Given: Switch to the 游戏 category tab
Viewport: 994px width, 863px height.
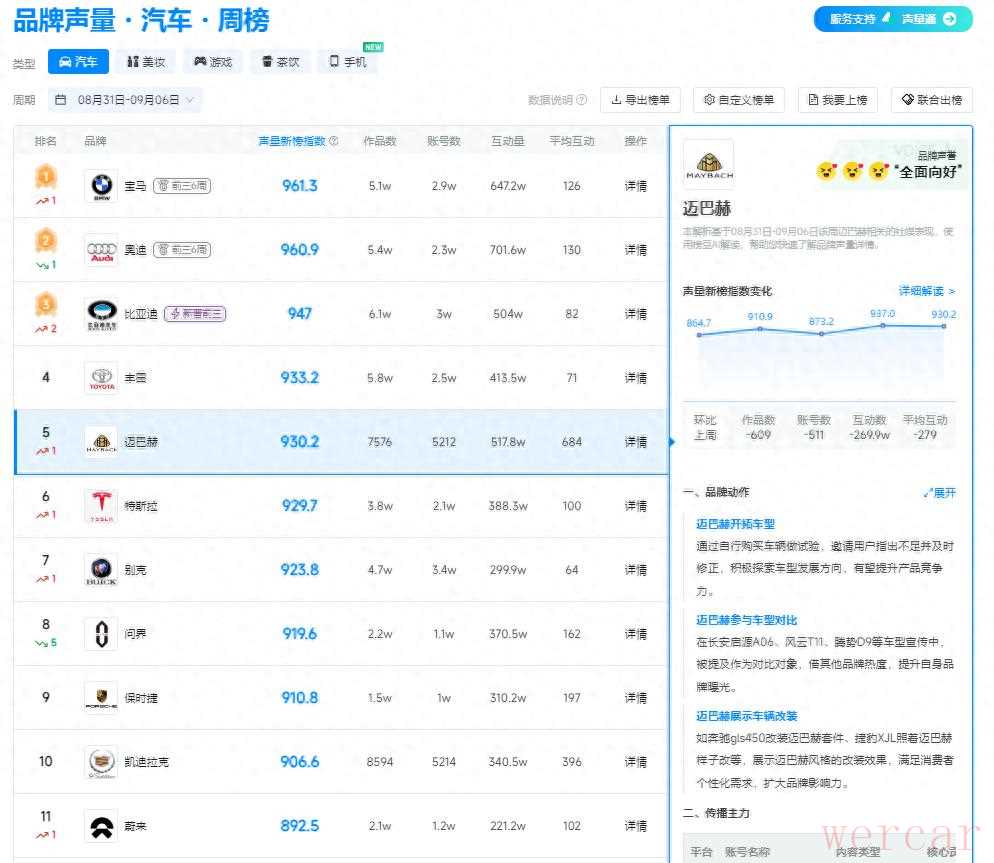Looking at the screenshot, I should point(212,62).
